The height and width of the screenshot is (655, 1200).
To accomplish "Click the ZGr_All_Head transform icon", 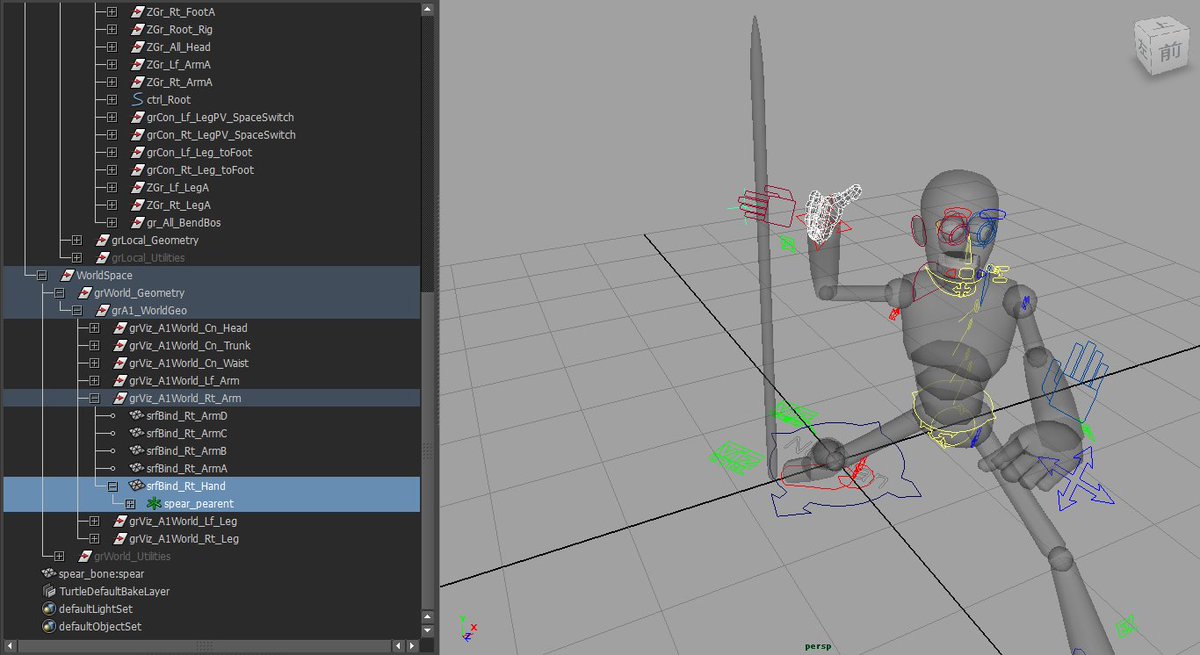I will tap(138, 47).
